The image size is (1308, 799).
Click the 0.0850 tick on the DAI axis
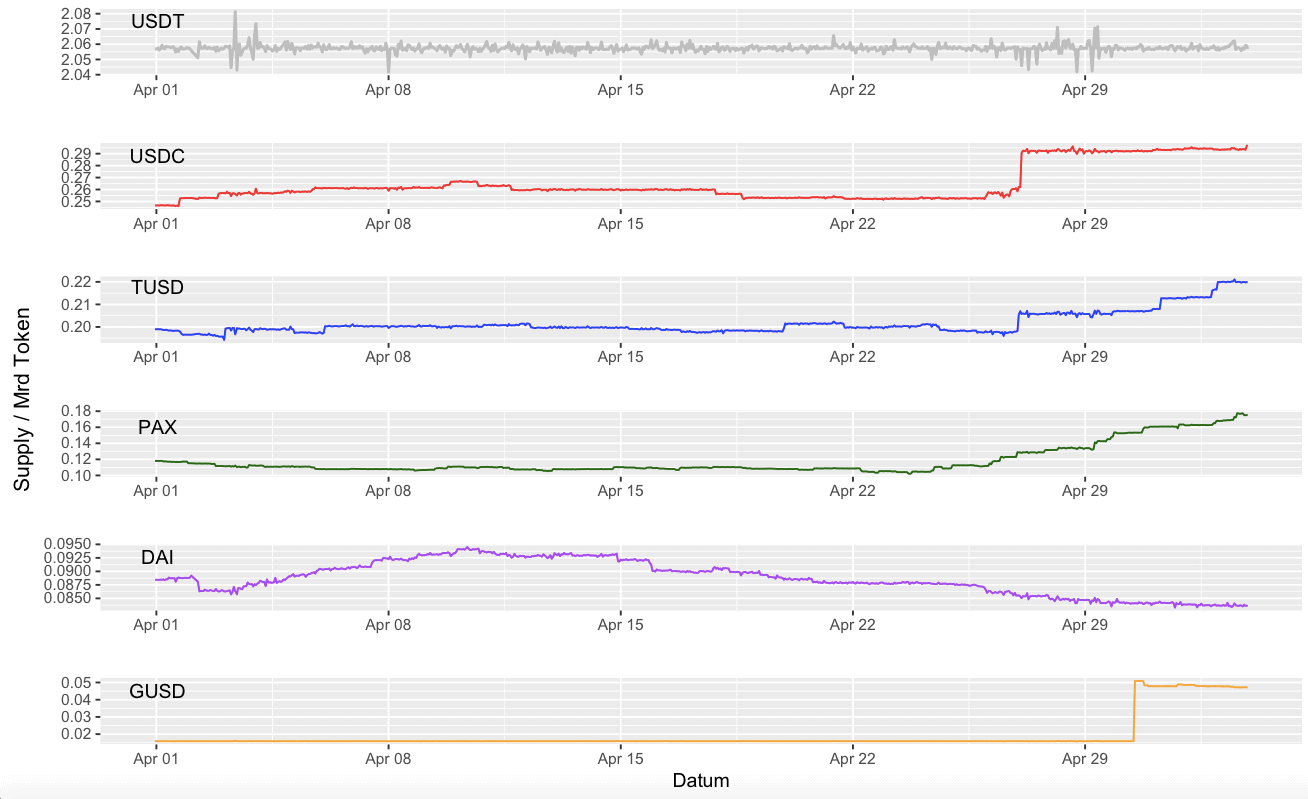tap(68, 598)
